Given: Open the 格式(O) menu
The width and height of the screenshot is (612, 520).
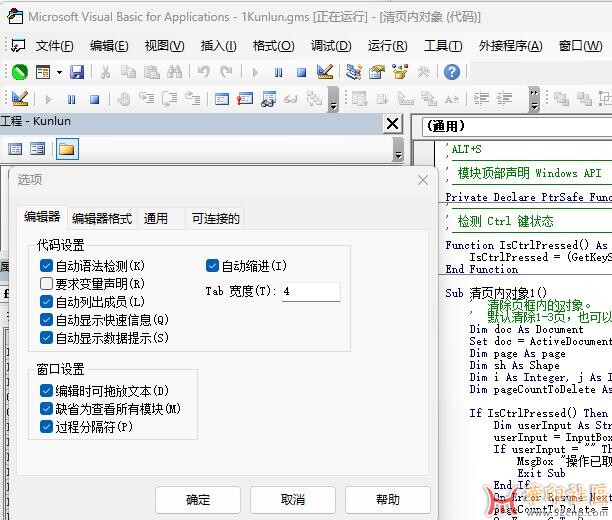Looking at the screenshot, I should pos(273,46).
